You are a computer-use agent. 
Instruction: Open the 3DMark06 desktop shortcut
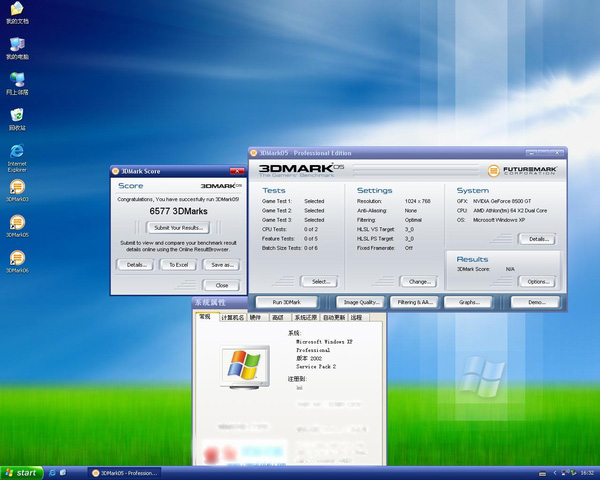click(17, 259)
